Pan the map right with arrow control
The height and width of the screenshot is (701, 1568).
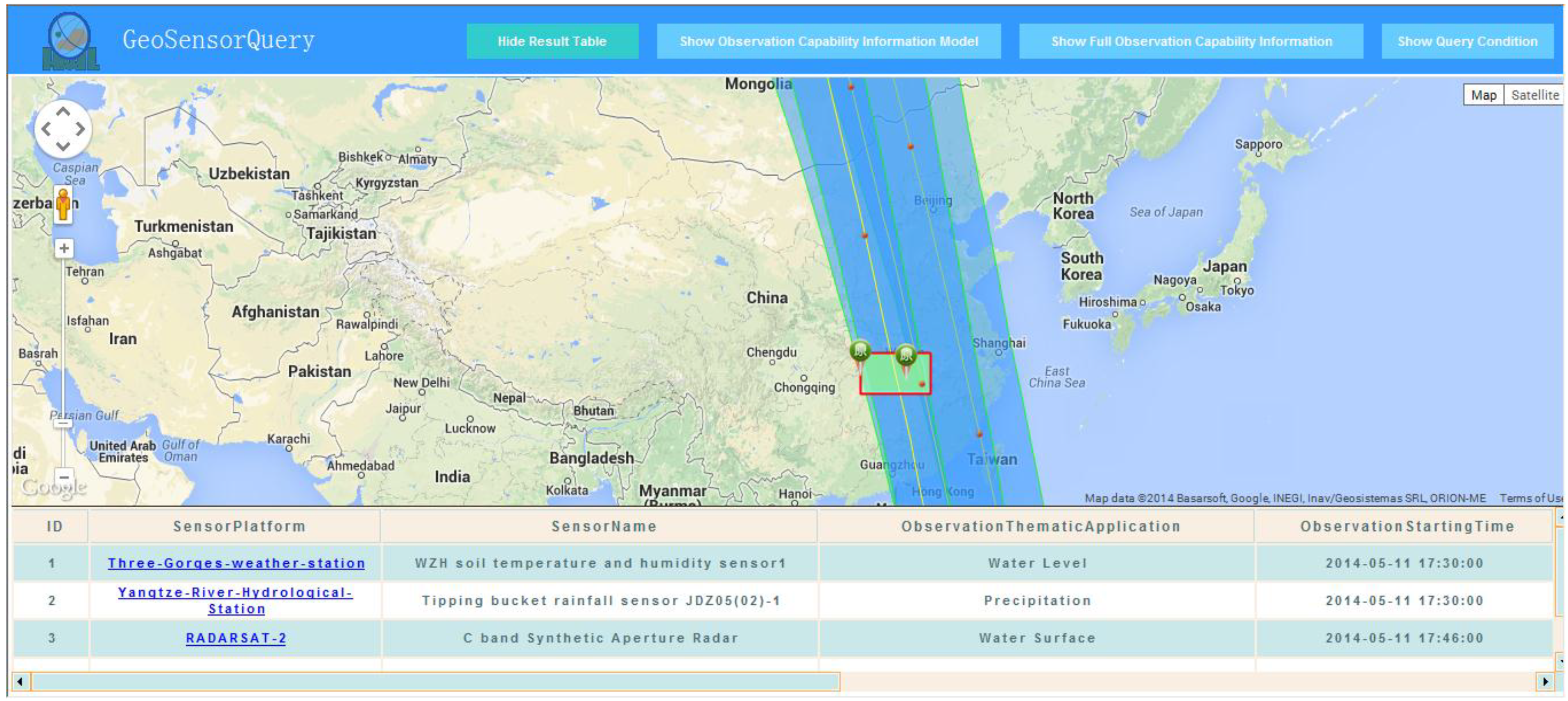80,129
